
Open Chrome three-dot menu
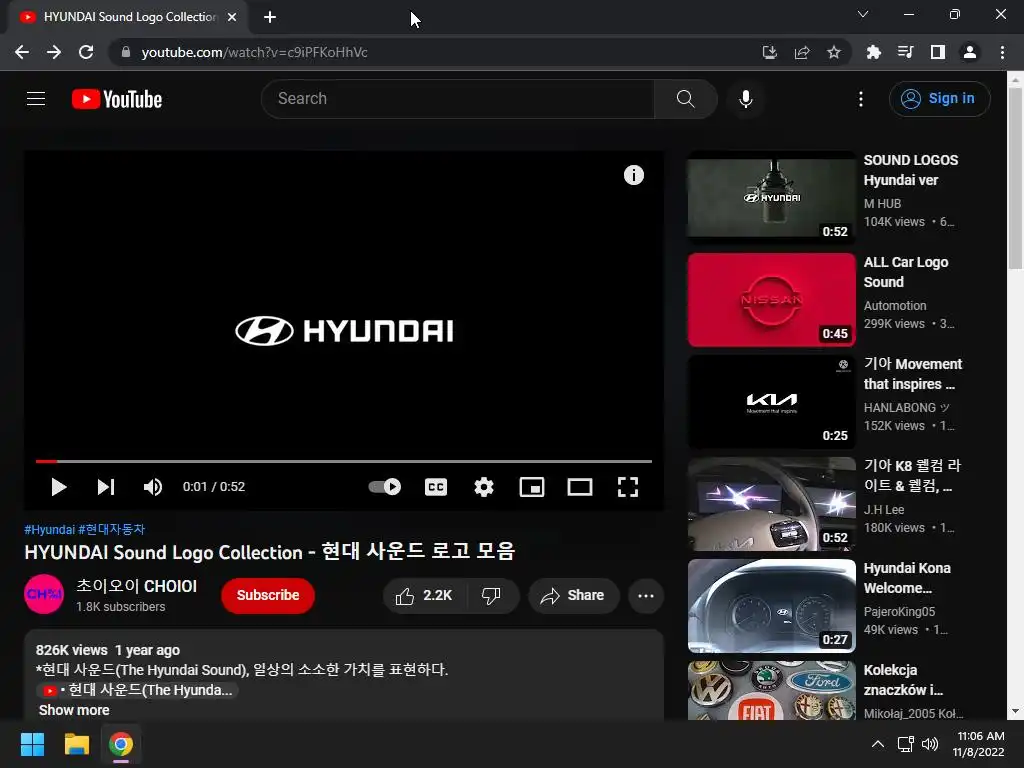pos(1002,52)
